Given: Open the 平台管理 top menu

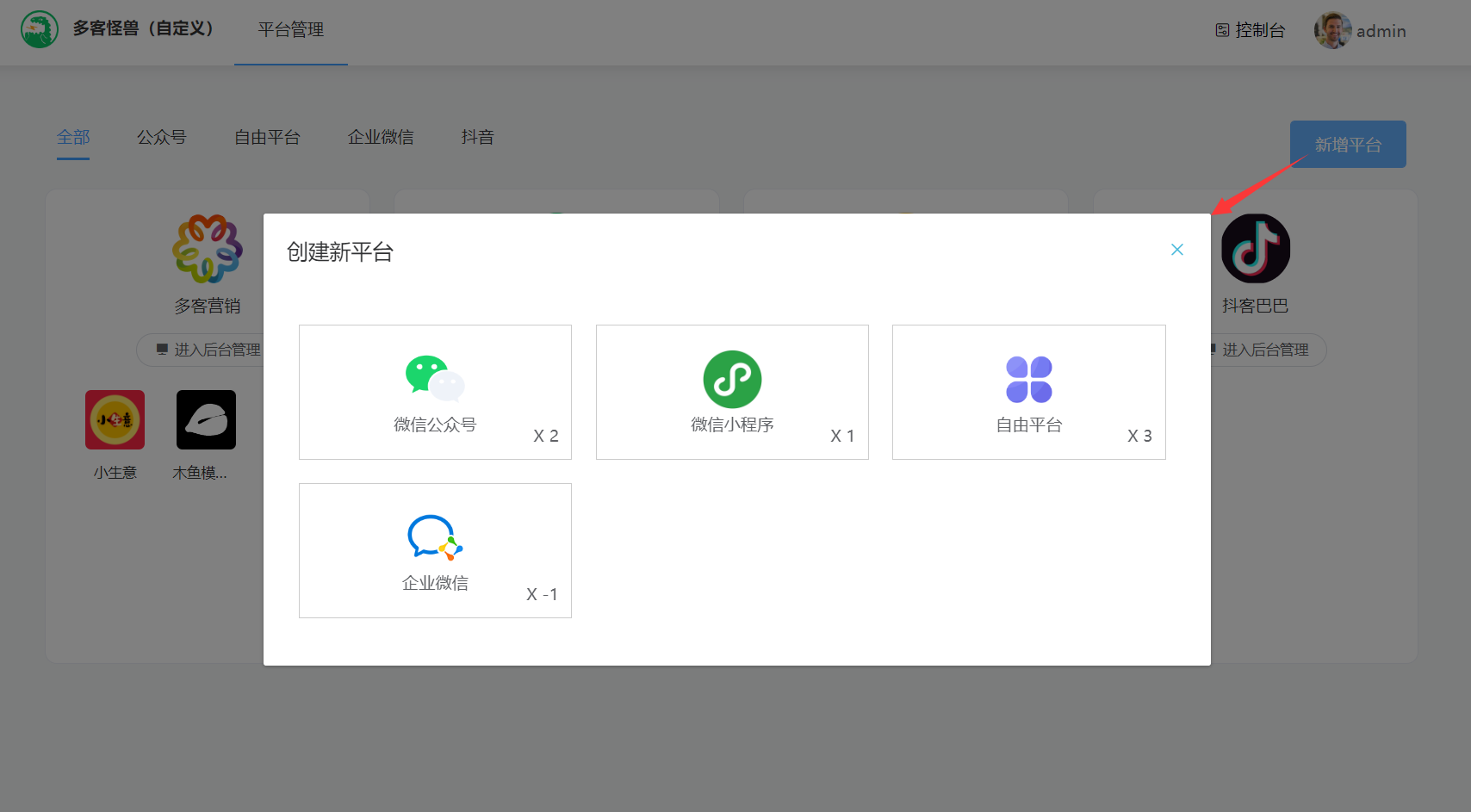Looking at the screenshot, I should [x=291, y=30].
